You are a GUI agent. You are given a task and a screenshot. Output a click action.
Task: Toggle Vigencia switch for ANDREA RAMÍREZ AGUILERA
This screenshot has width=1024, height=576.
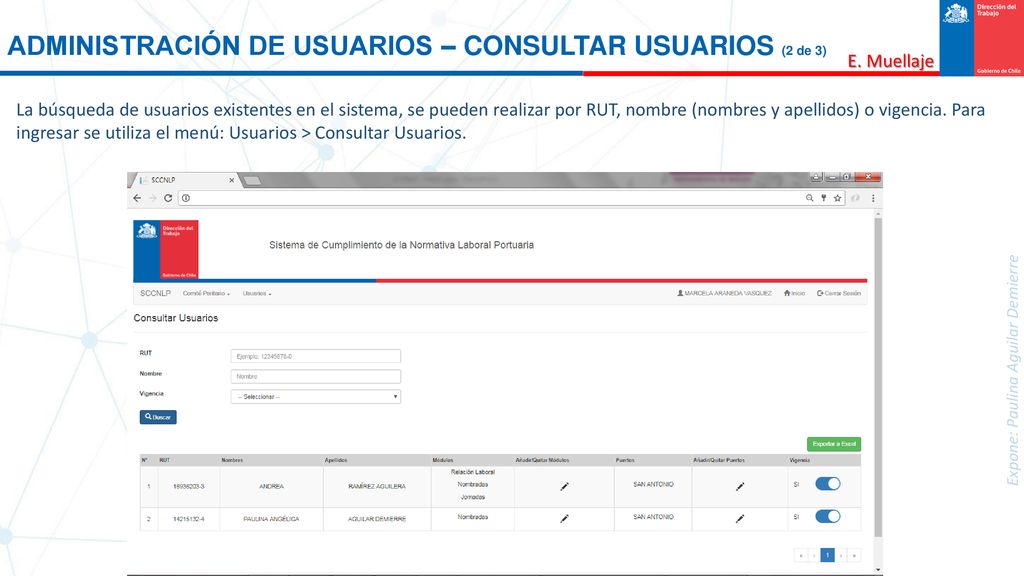(x=827, y=484)
